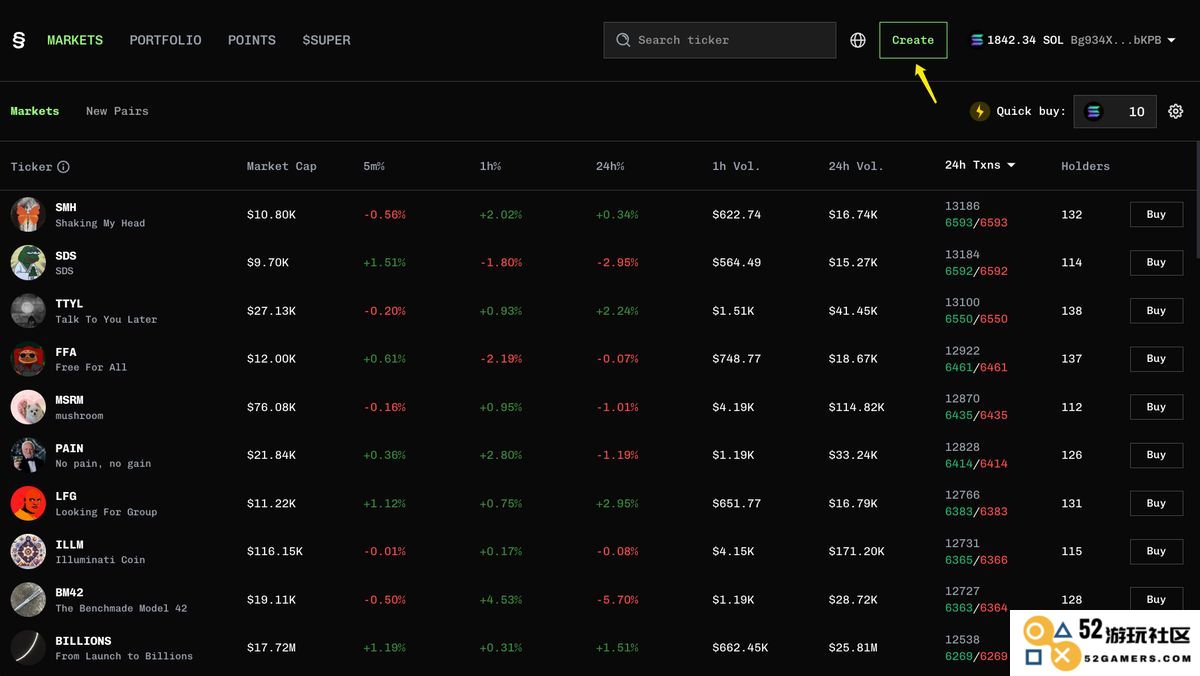Screen dimensions: 1200x676
Task: Open quick buy settings gear
Action: [1176, 111]
